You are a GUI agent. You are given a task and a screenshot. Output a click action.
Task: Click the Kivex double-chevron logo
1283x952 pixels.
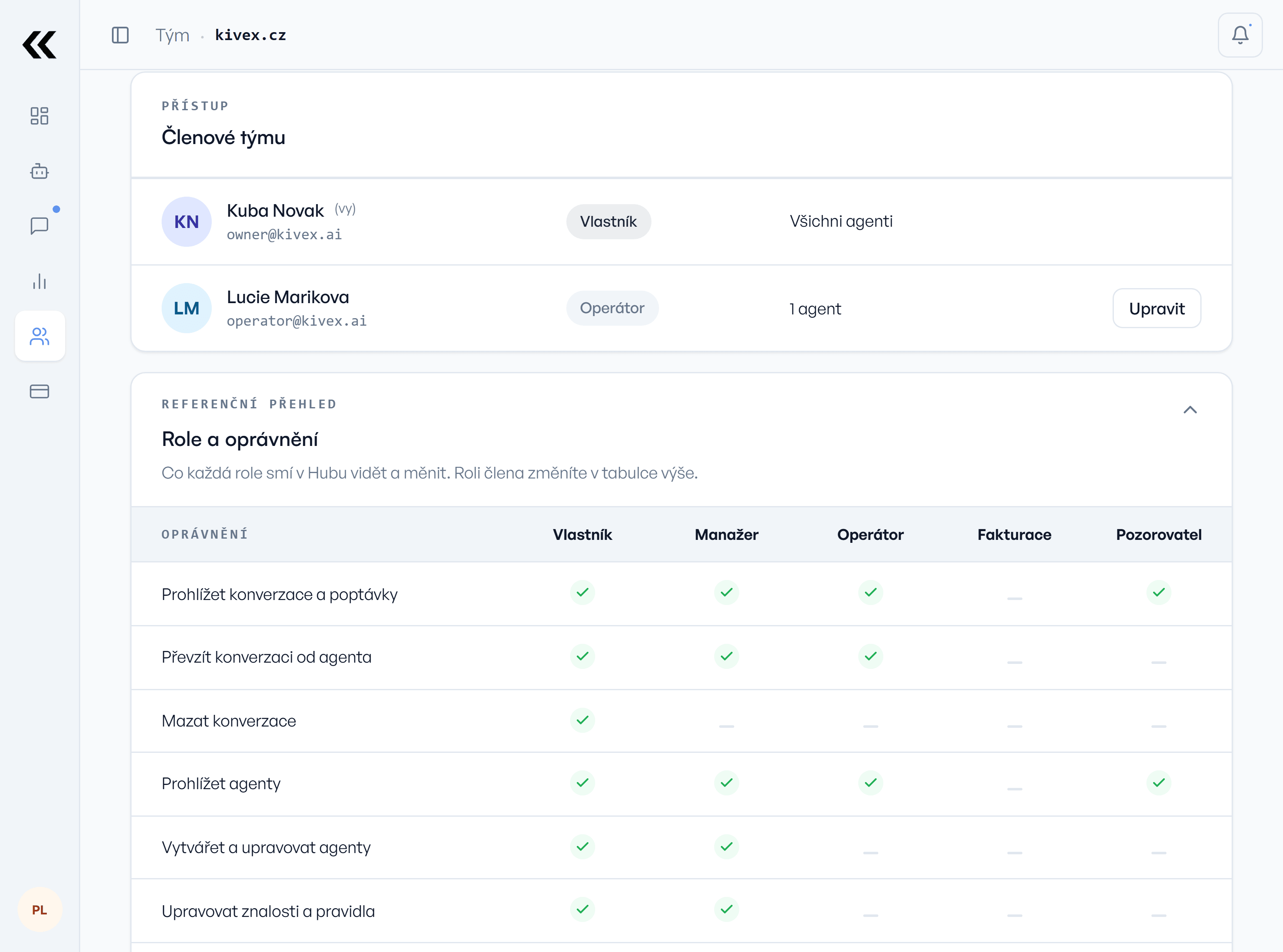pos(39,45)
